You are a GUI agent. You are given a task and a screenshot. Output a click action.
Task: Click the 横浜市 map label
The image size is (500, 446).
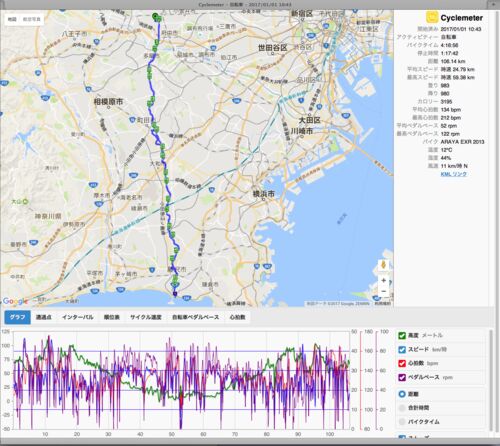263,193
